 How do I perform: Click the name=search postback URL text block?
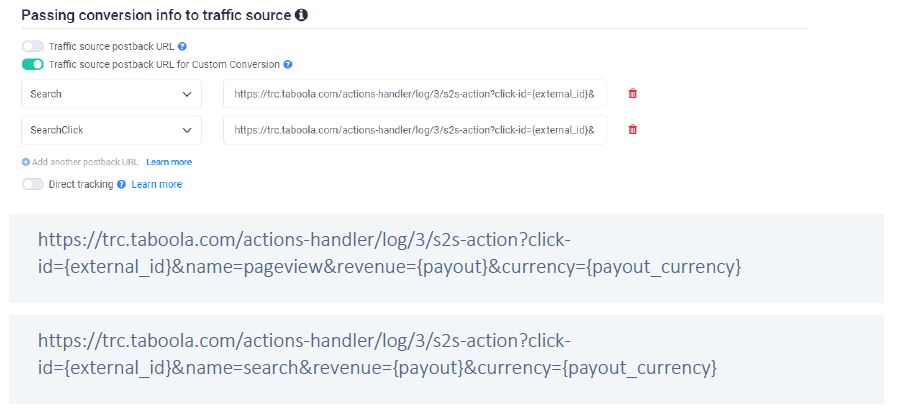(377, 354)
